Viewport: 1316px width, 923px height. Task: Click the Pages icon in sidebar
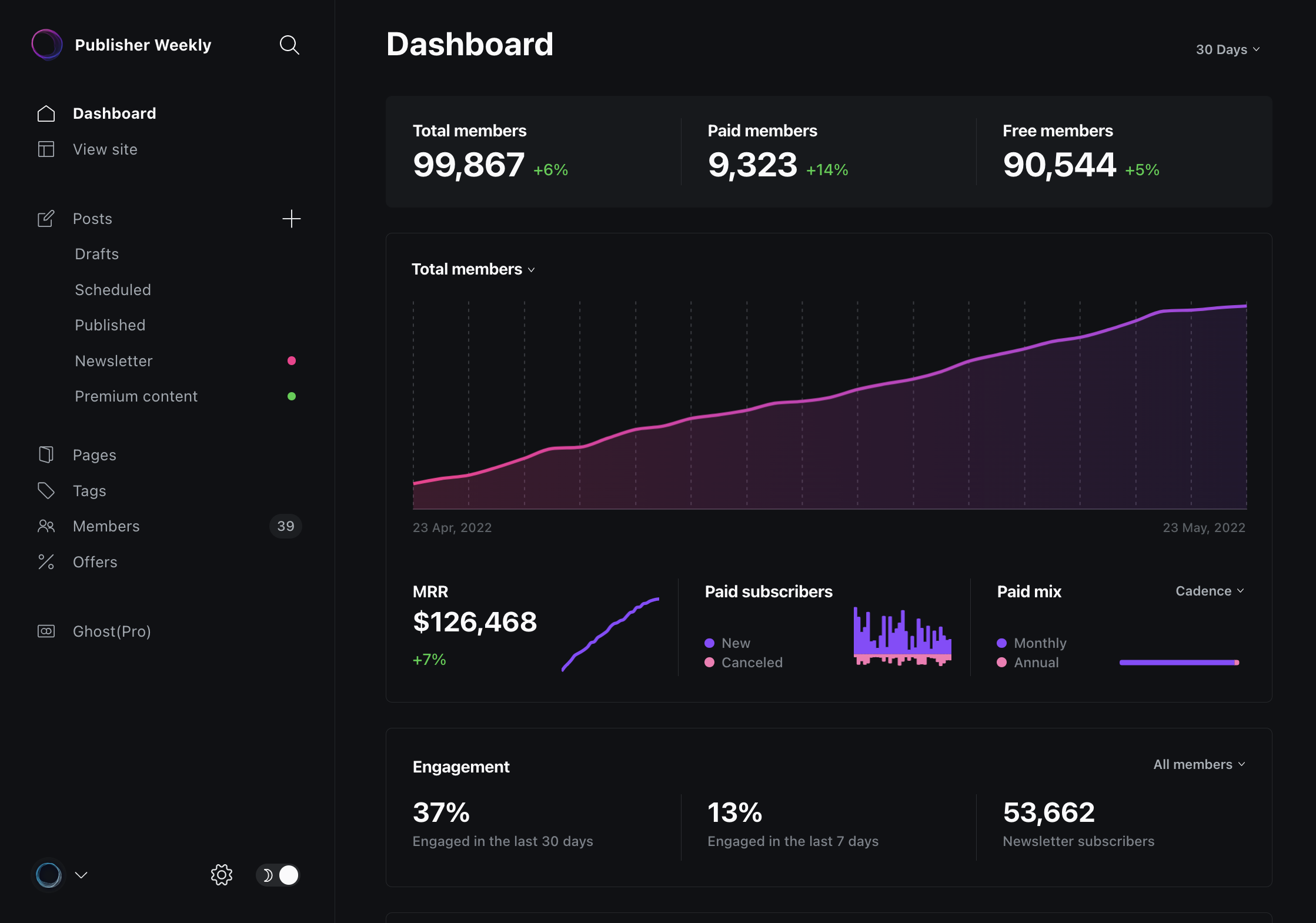pos(46,454)
